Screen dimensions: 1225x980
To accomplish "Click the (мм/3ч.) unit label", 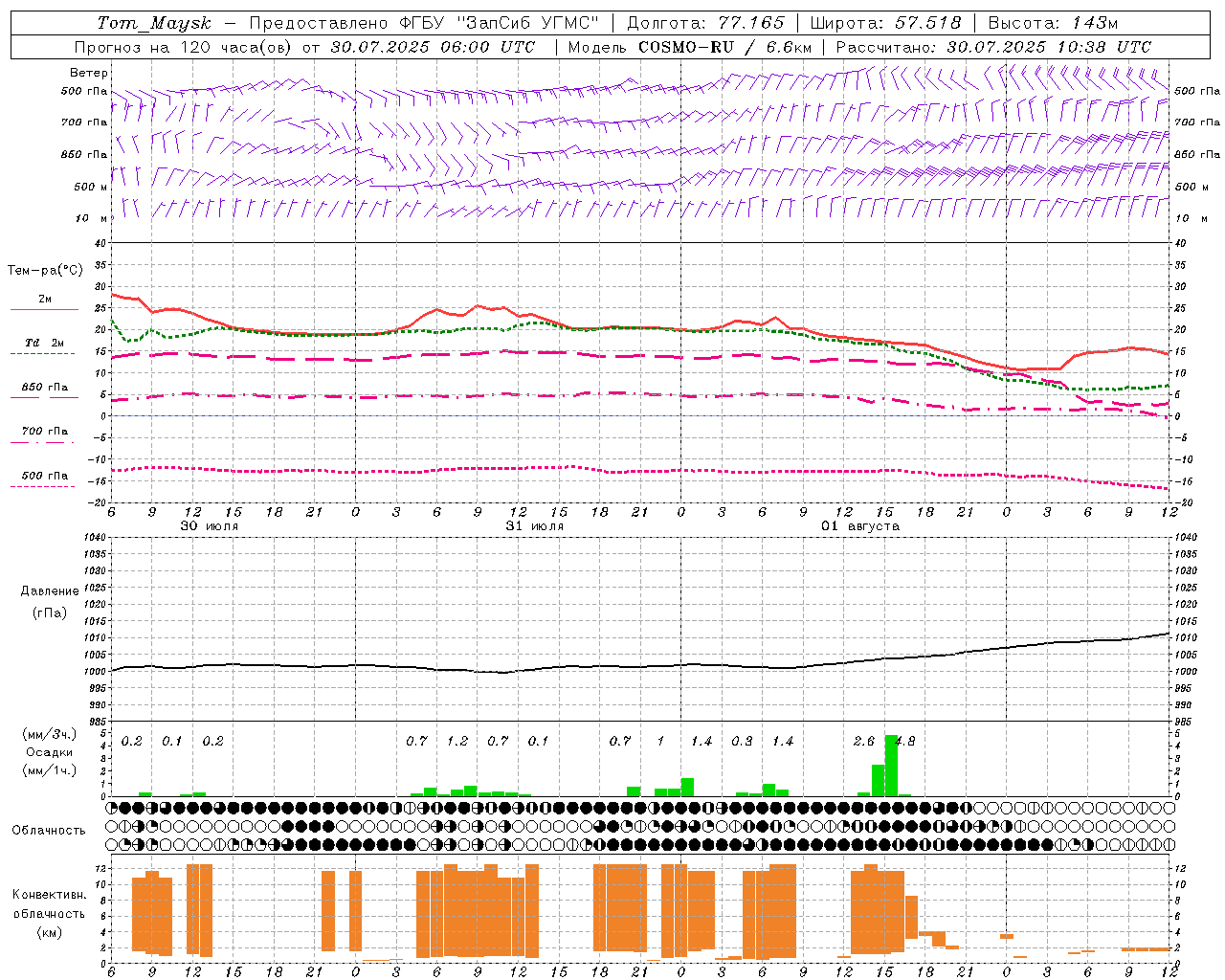I will [x=50, y=734].
